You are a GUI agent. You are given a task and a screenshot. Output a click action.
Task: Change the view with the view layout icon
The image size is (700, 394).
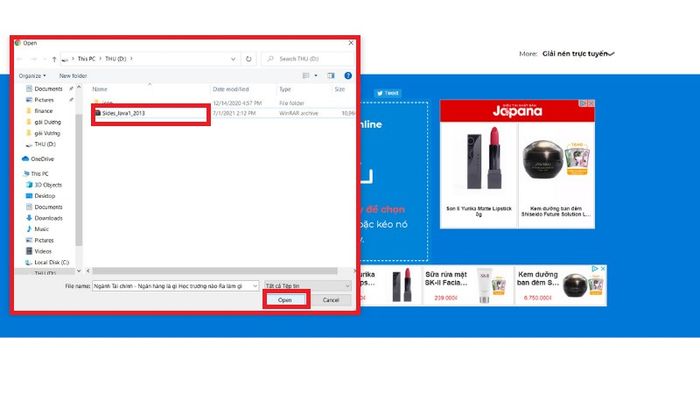click(x=306, y=76)
